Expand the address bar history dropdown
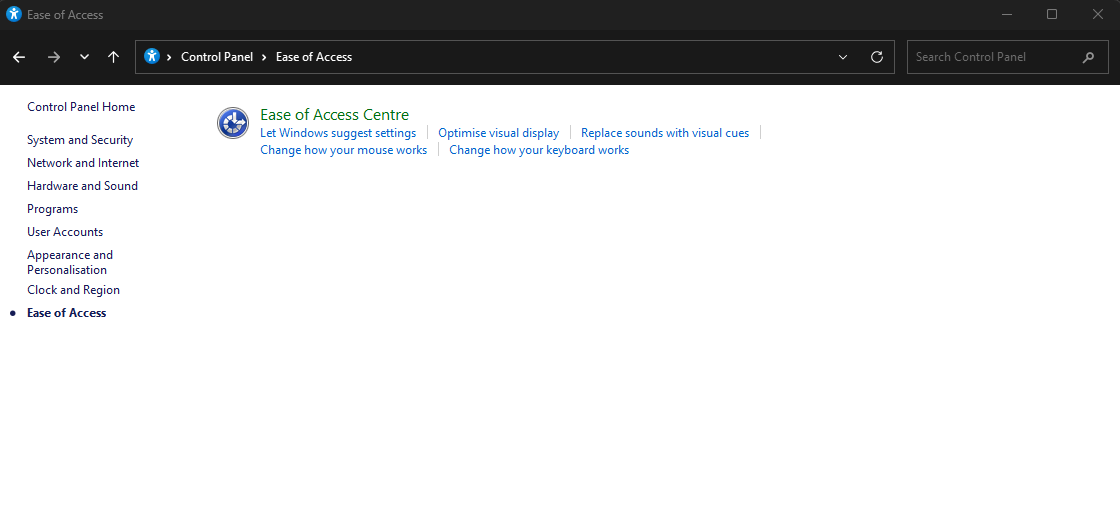1120x513 pixels. coord(843,57)
